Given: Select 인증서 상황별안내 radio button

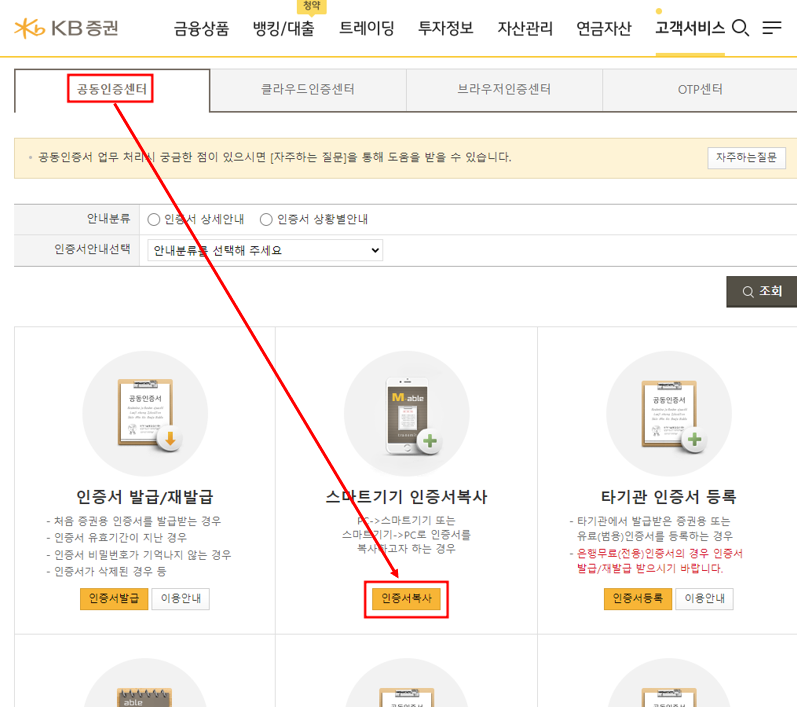Looking at the screenshot, I should (266, 220).
